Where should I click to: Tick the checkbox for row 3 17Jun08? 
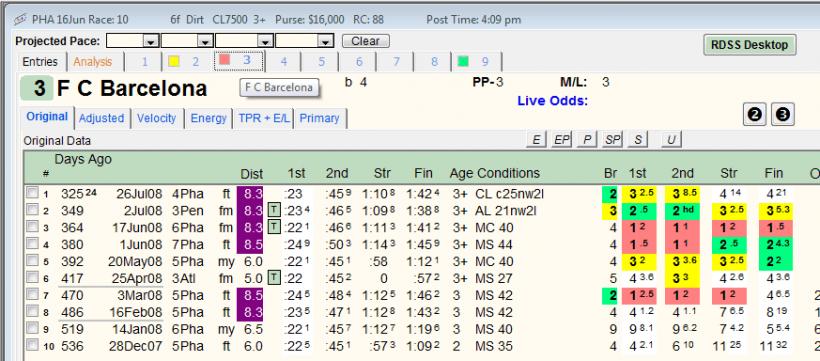(32, 227)
